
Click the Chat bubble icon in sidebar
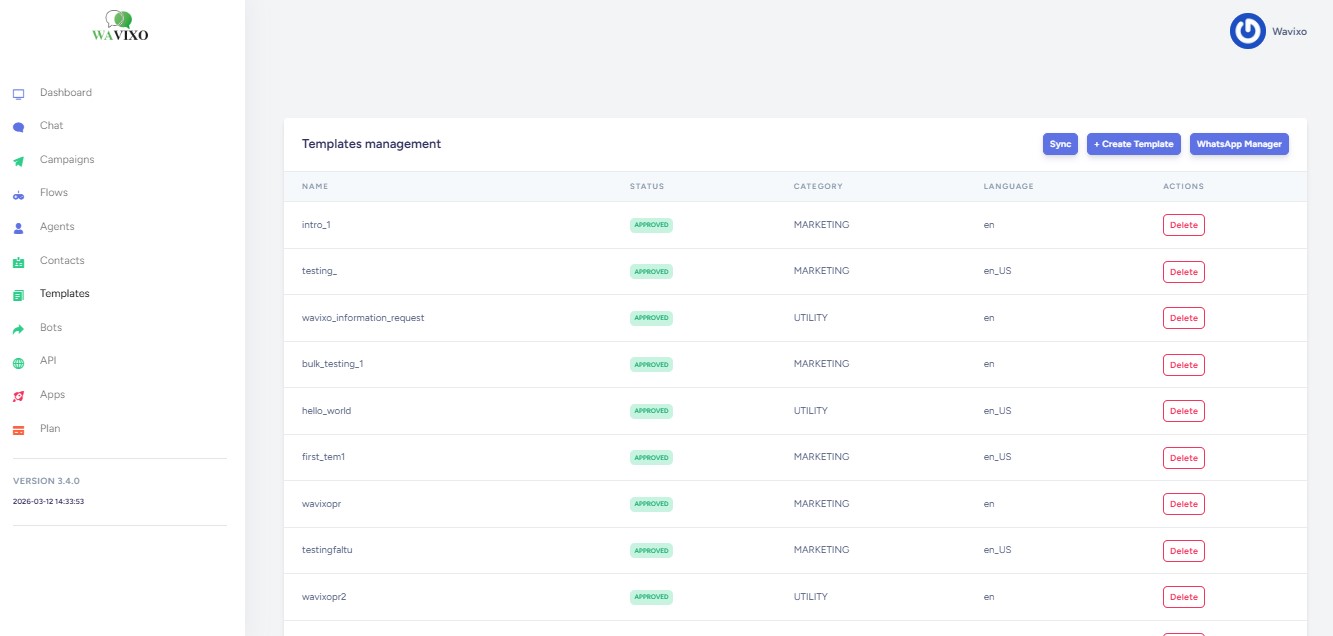(x=18, y=127)
